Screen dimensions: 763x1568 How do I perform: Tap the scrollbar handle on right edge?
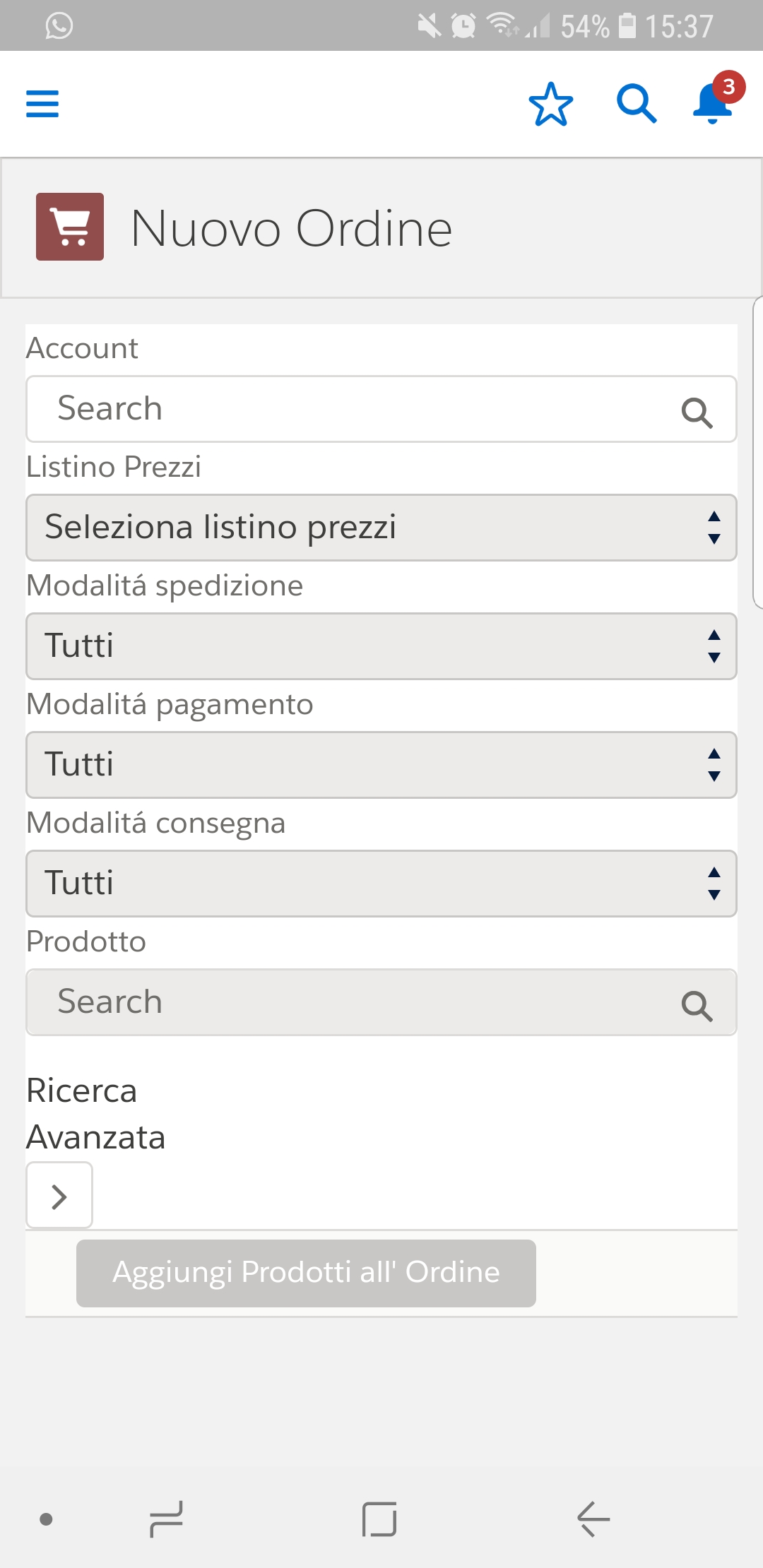pos(758,452)
